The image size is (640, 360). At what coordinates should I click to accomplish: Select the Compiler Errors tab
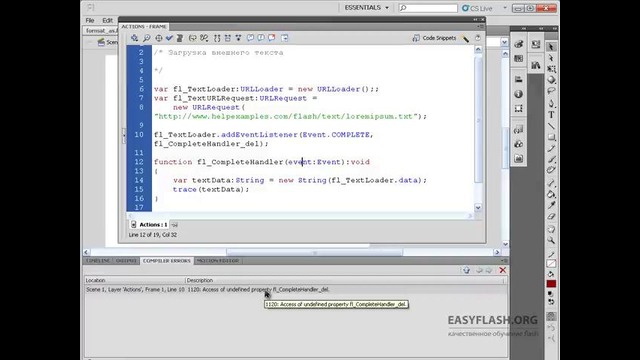167,260
